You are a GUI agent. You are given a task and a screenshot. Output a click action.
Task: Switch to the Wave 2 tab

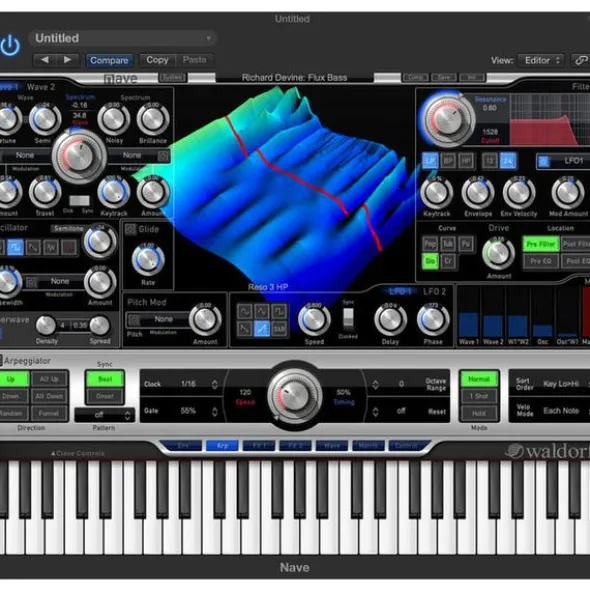click(41, 87)
